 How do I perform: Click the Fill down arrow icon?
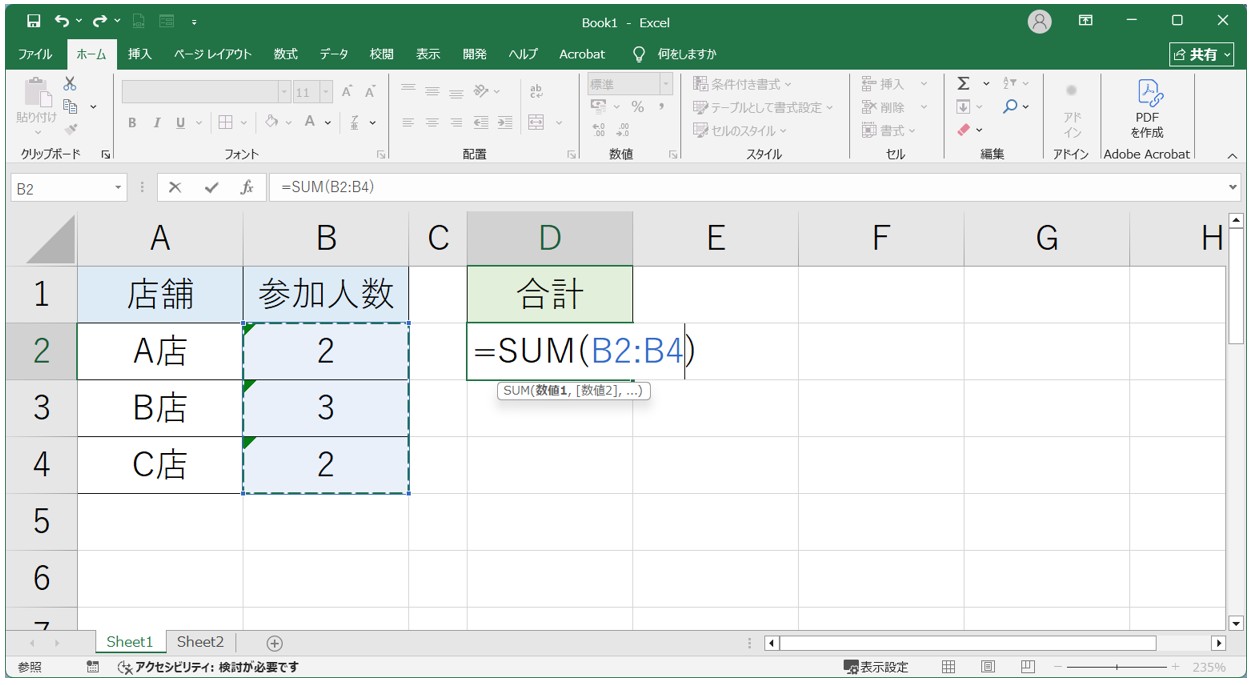point(964,107)
